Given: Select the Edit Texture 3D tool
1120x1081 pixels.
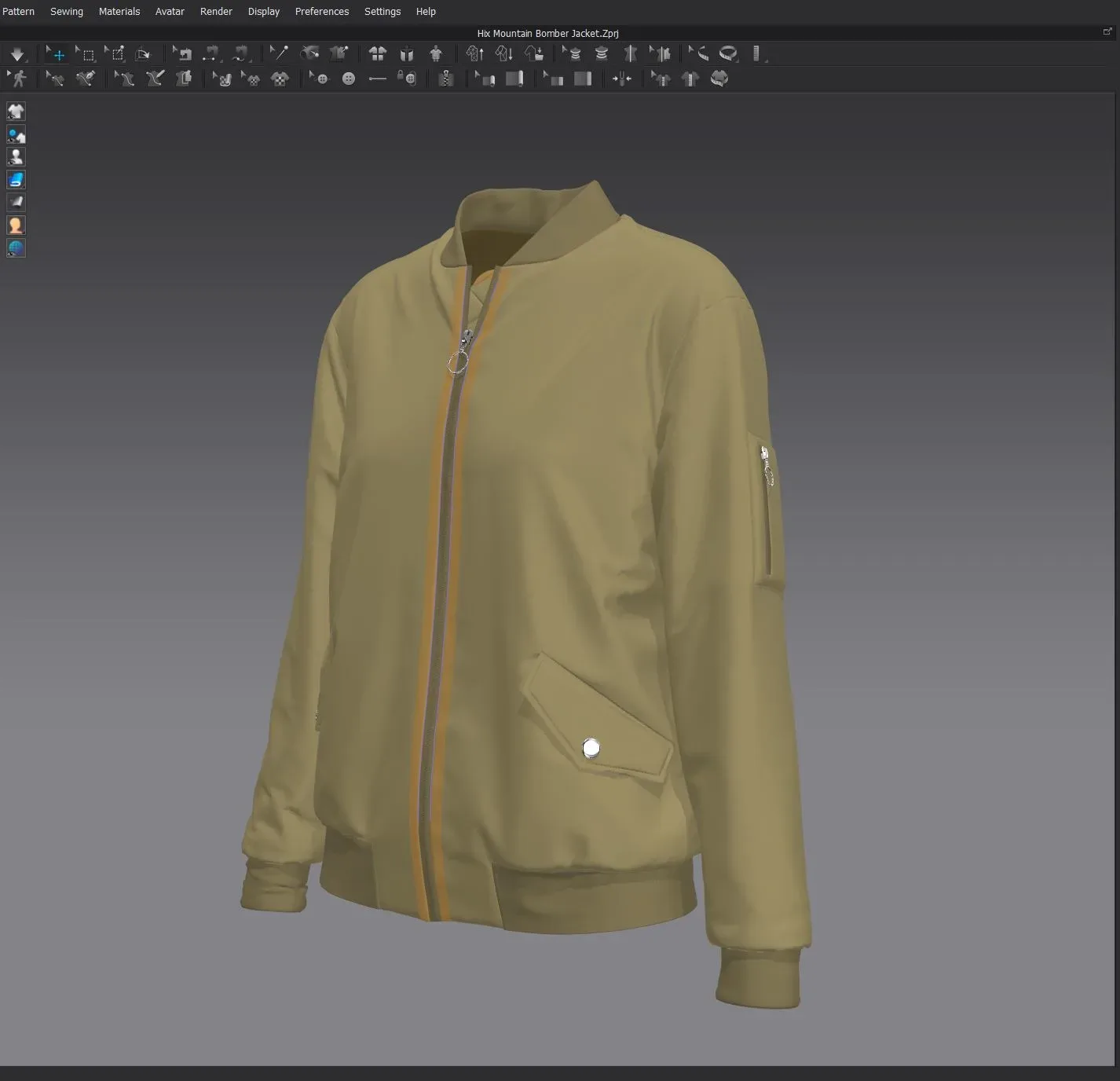Looking at the screenshot, I should (222, 79).
